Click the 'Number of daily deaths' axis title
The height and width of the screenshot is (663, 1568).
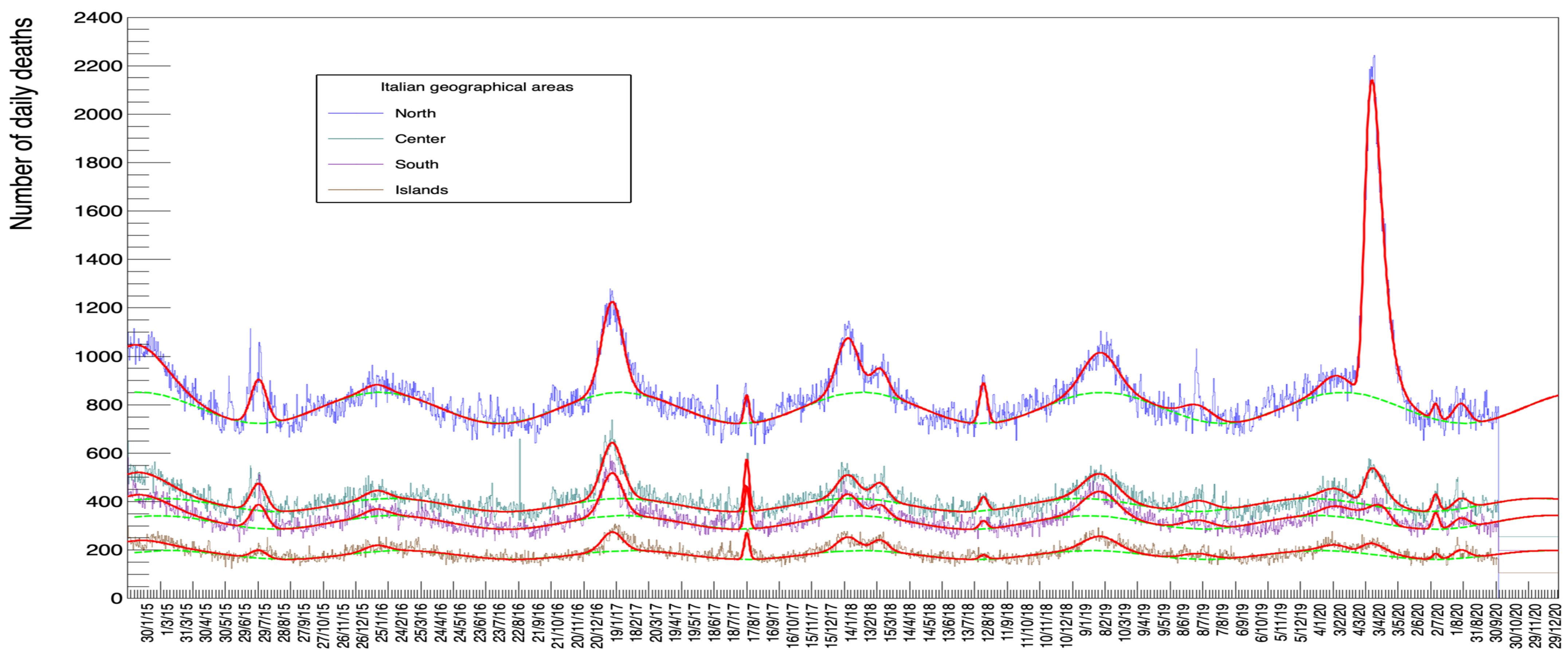22,123
